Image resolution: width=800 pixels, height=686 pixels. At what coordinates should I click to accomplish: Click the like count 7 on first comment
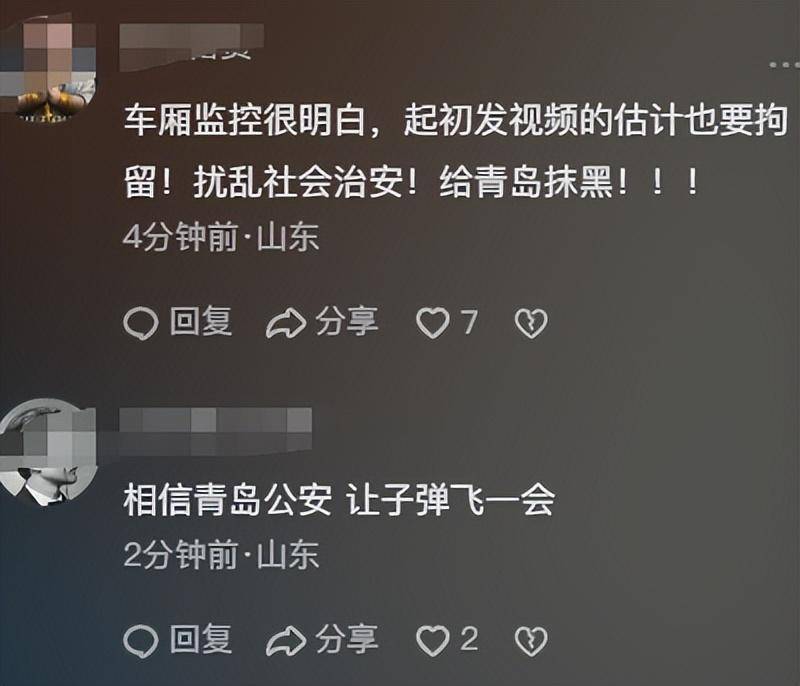click(469, 322)
